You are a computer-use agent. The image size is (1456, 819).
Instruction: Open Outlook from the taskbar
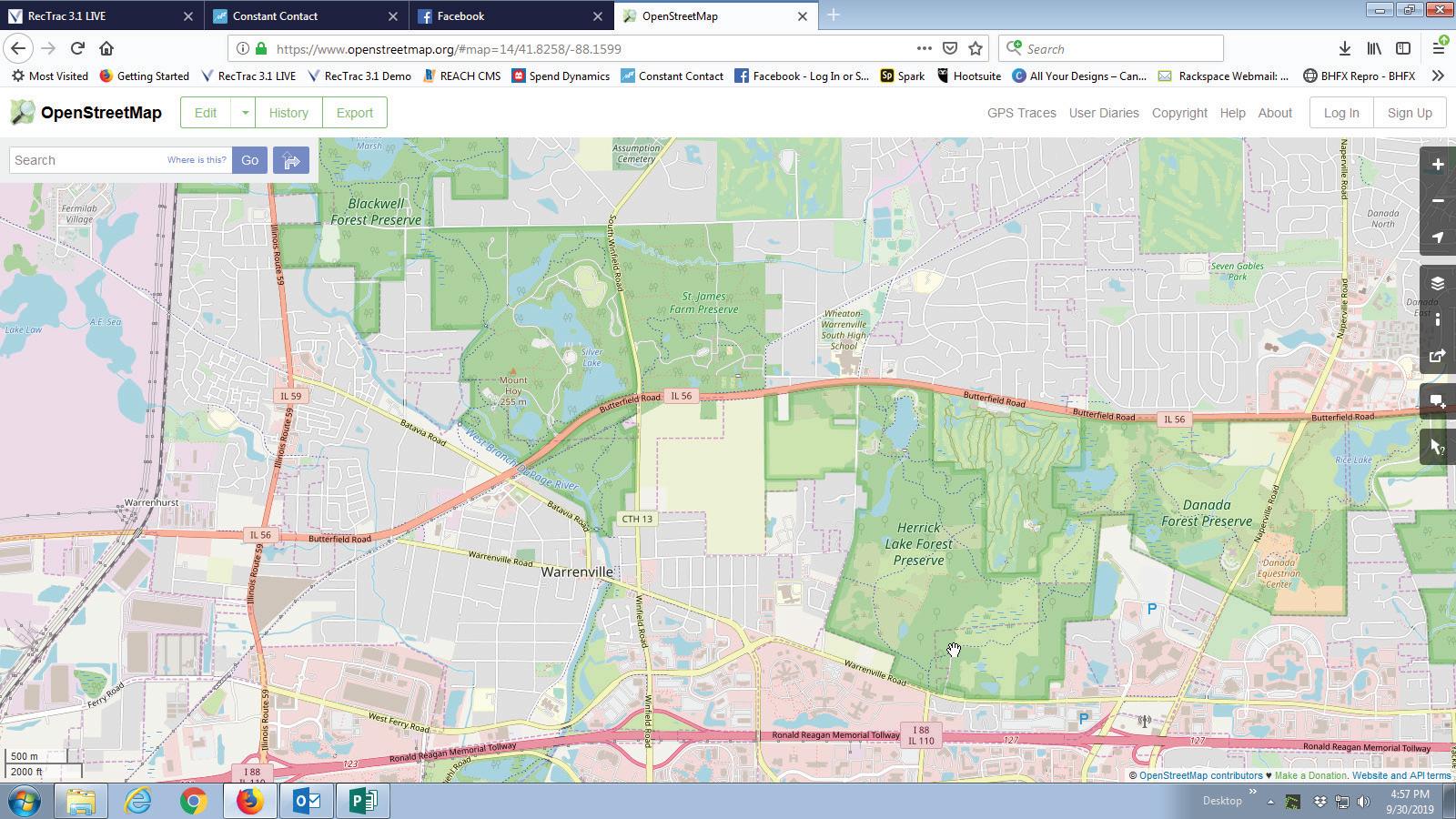pyautogui.click(x=307, y=802)
